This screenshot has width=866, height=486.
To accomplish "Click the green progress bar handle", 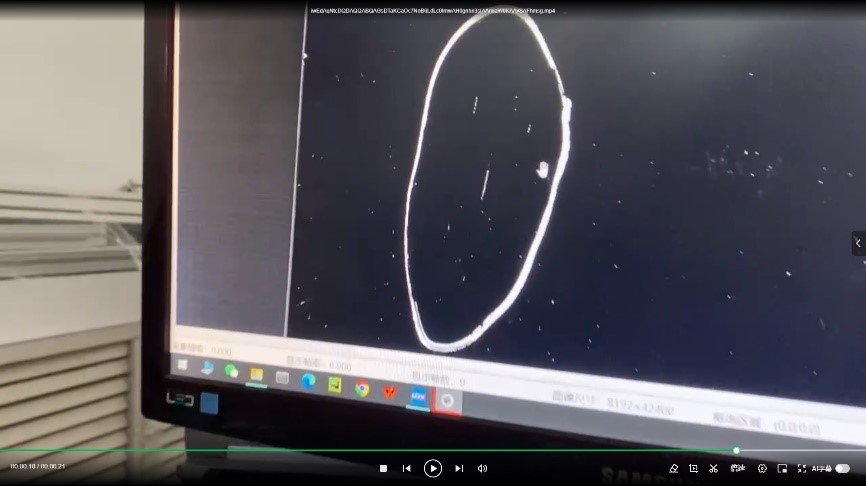I will 736,450.
